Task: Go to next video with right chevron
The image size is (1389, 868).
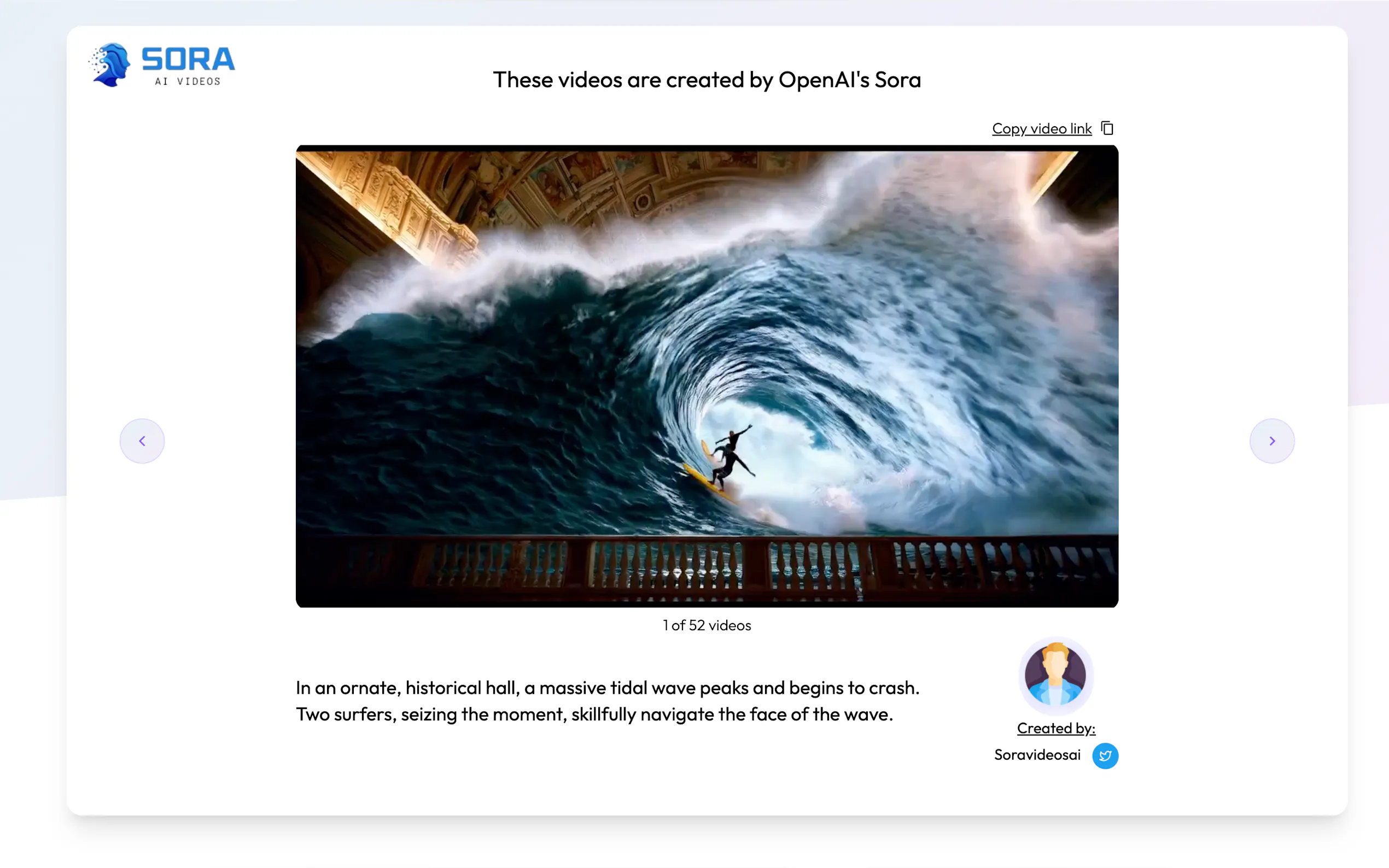Action: pyautogui.click(x=1272, y=441)
